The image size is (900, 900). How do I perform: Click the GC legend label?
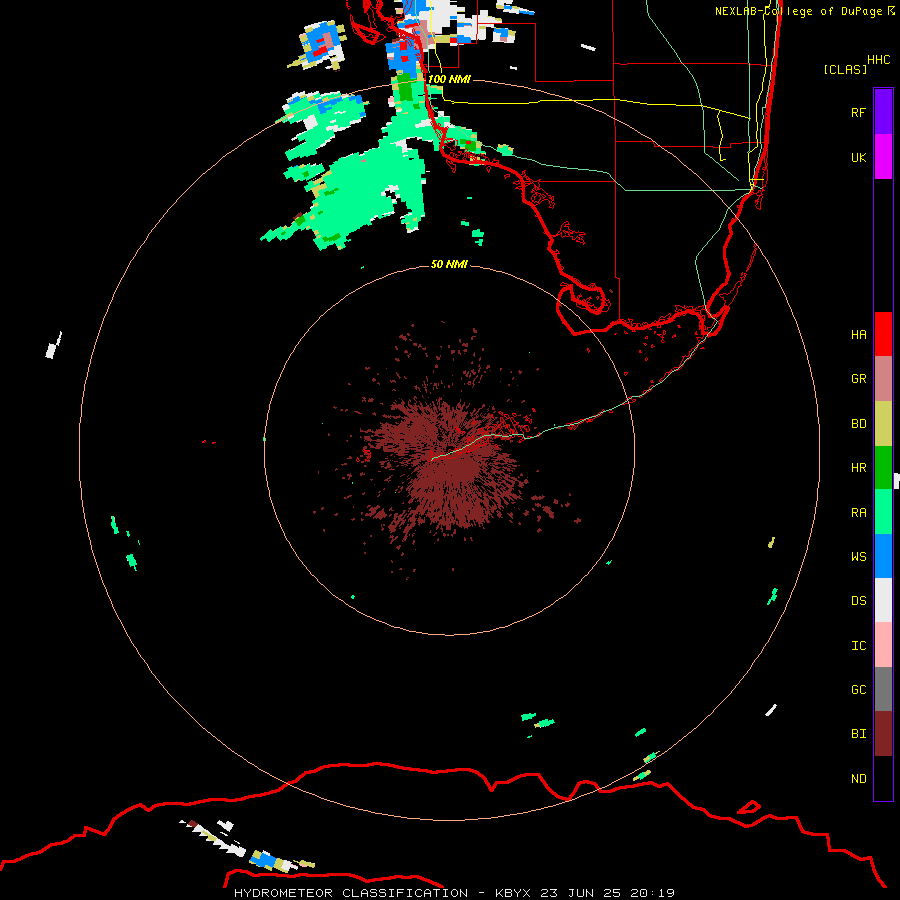tap(858, 689)
